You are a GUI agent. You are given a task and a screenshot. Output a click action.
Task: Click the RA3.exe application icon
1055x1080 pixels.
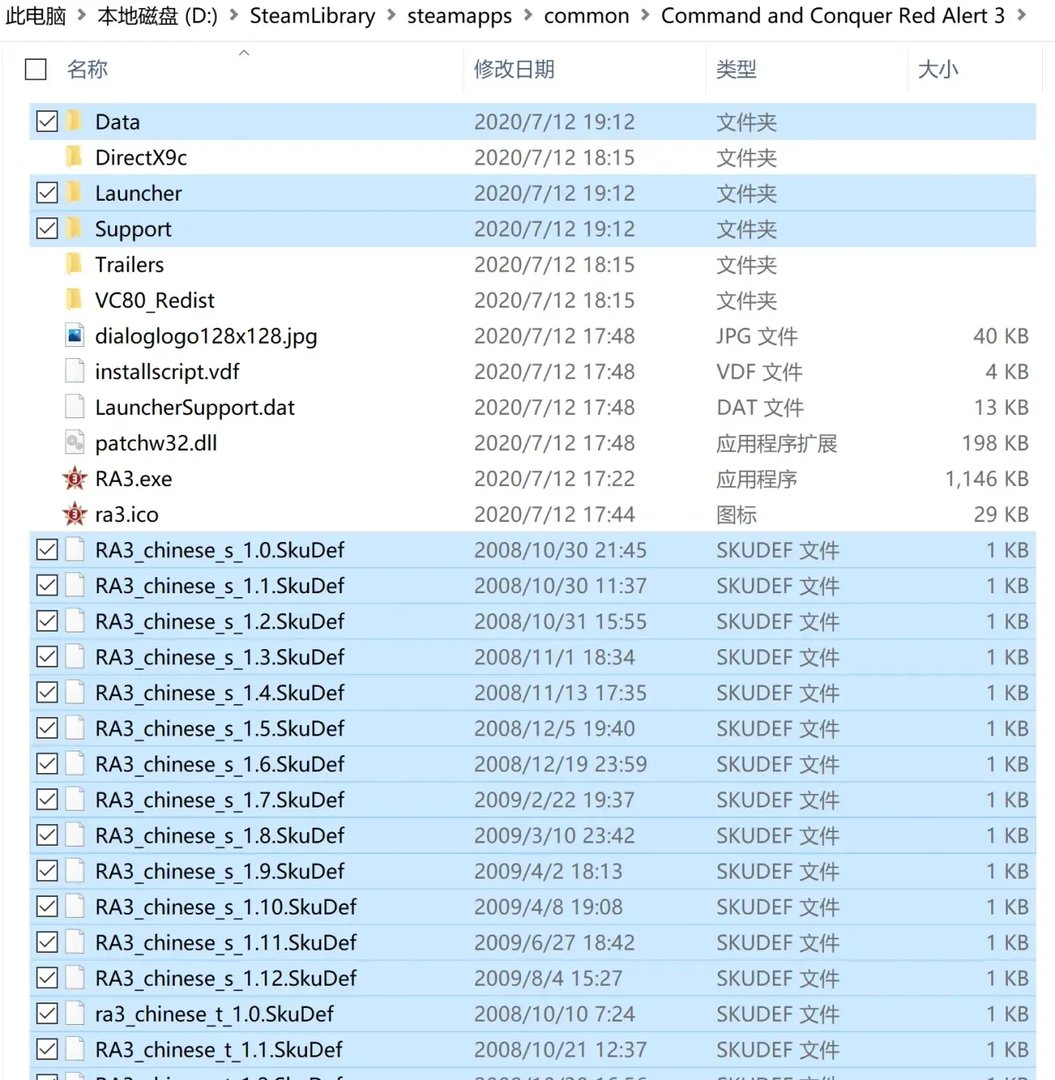point(76,478)
